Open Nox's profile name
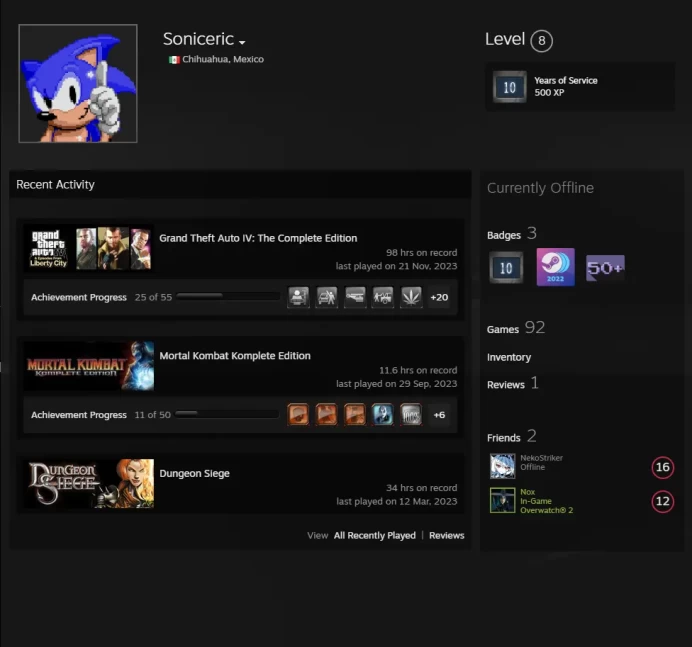692x647 pixels. click(527, 492)
